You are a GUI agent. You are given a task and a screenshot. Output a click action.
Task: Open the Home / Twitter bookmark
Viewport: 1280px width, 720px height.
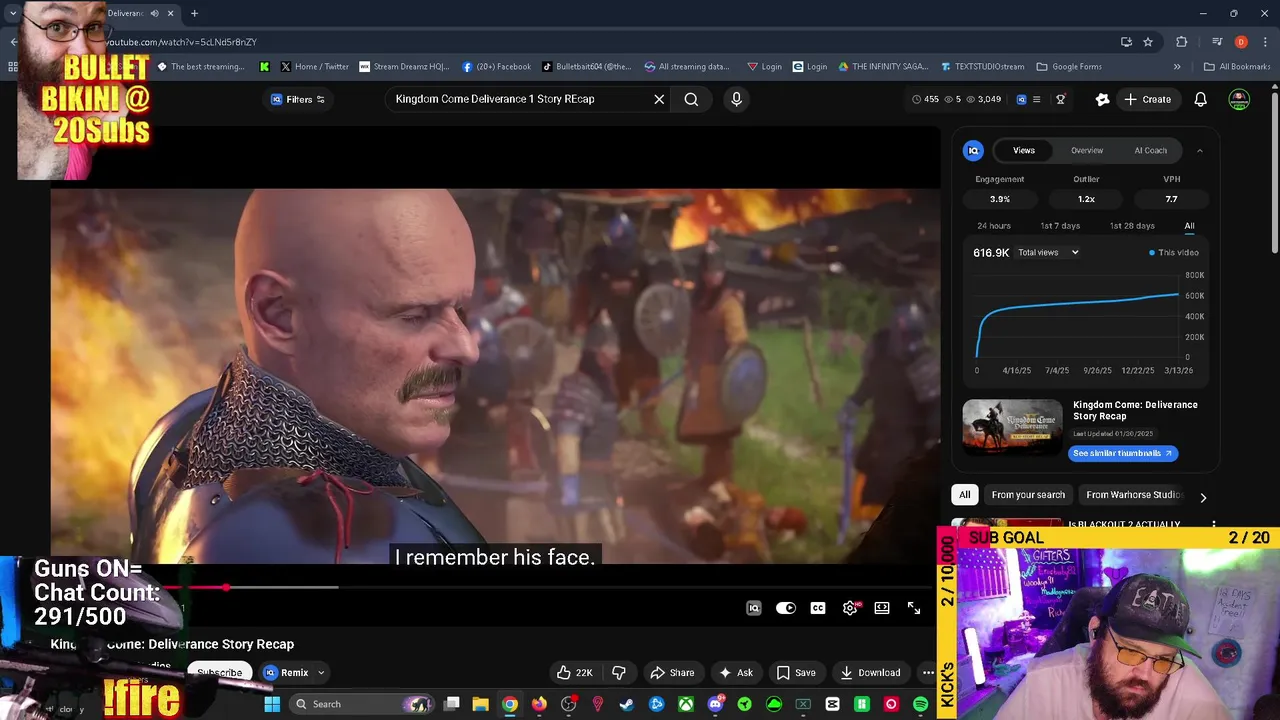click(314, 67)
